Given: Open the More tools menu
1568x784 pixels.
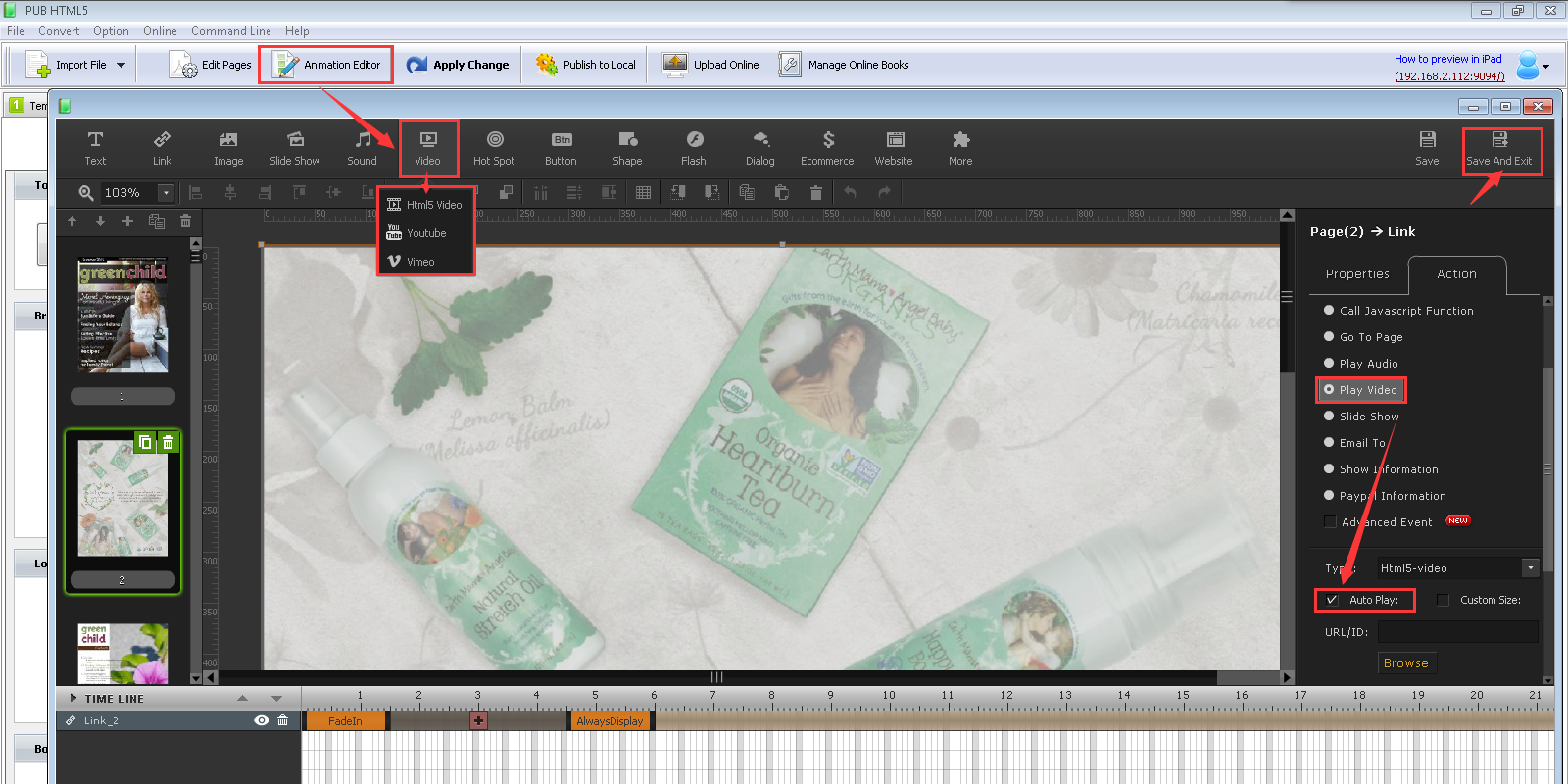Looking at the screenshot, I should pyautogui.click(x=960, y=149).
